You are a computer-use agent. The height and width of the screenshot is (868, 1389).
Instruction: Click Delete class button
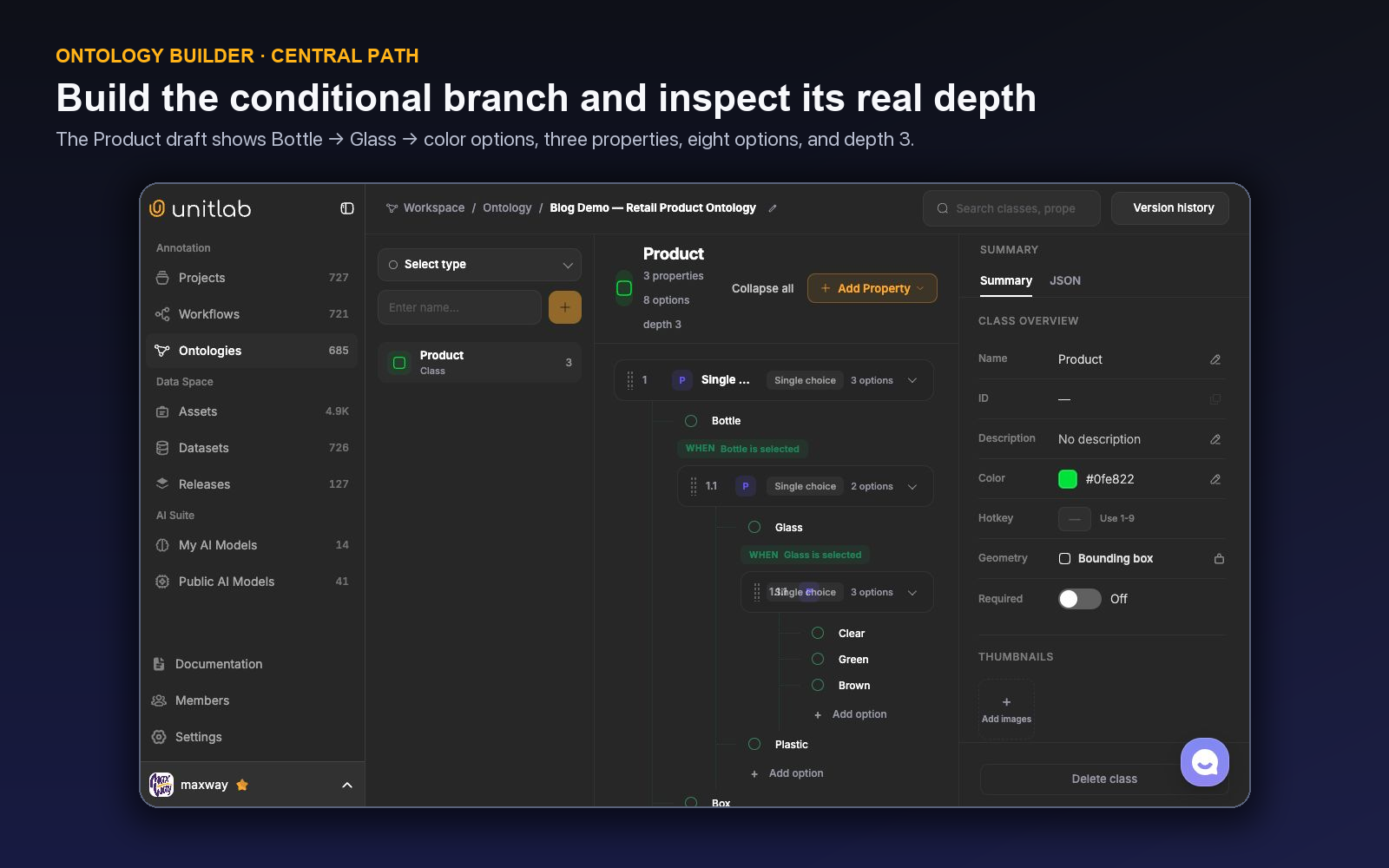point(1104,779)
